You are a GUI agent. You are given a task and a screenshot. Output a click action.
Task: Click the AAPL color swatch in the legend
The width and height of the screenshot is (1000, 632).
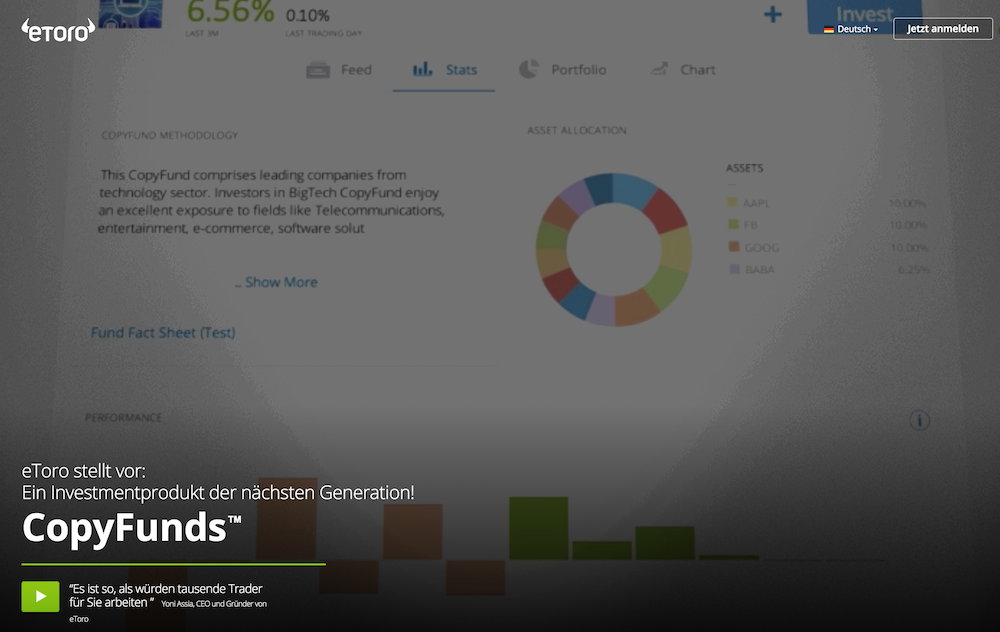point(732,202)
